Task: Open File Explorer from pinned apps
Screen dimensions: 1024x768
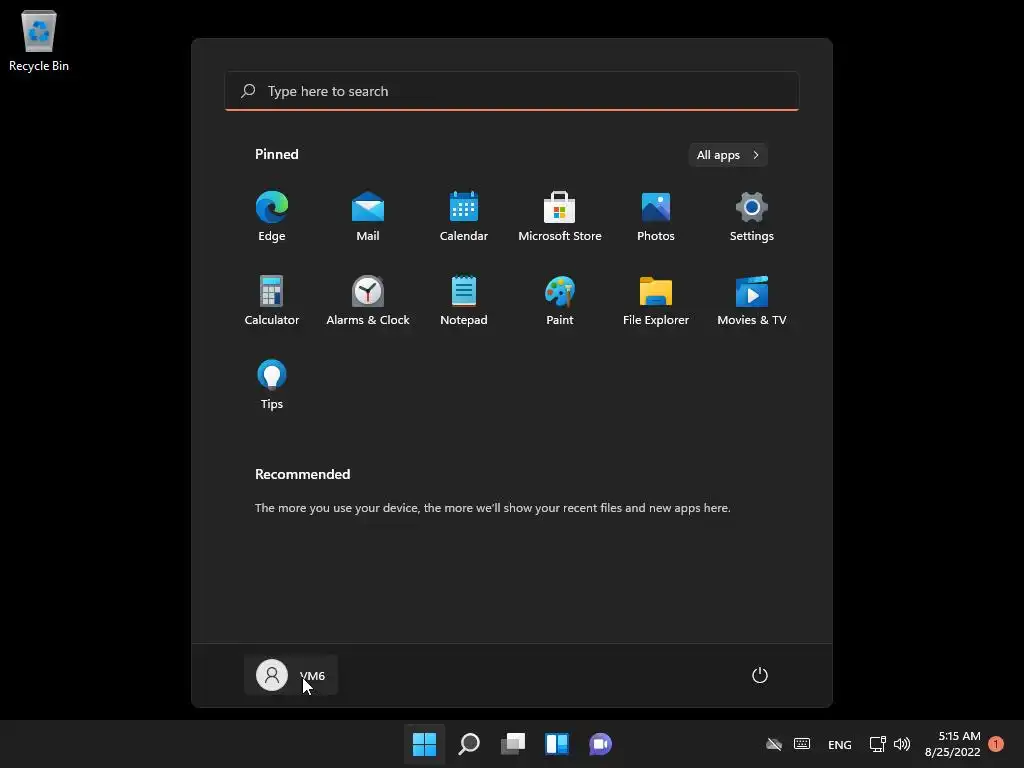Action: pyautogui.click(x=656, y=300)
